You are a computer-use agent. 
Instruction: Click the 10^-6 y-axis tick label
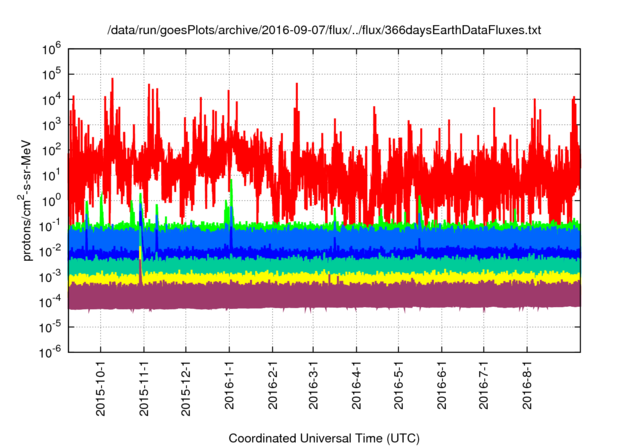(x=50, y=352)
